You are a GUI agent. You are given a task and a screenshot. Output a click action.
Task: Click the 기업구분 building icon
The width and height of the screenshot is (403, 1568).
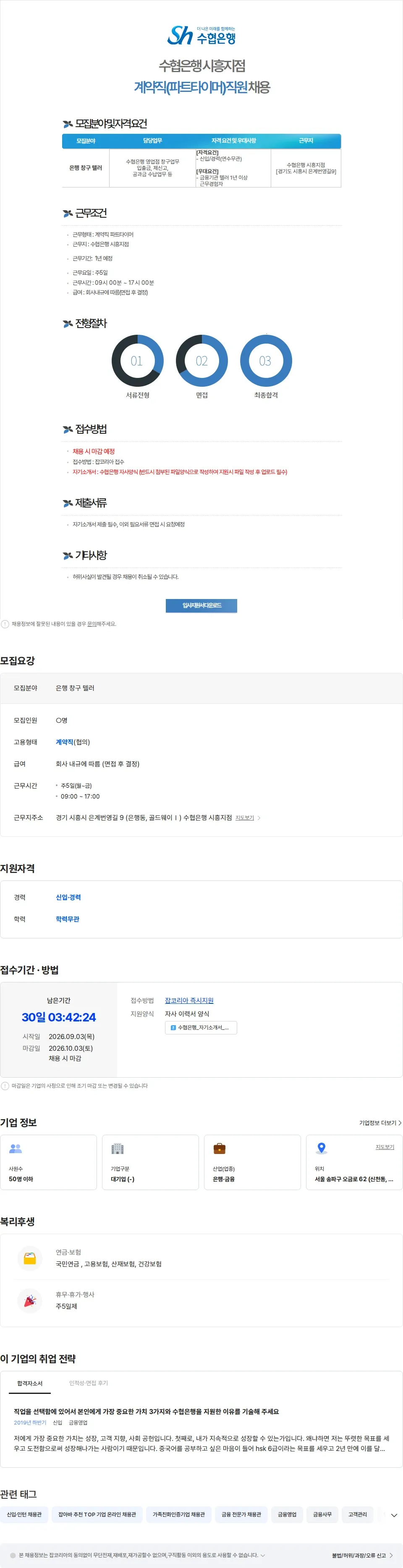click(118, 1149)
